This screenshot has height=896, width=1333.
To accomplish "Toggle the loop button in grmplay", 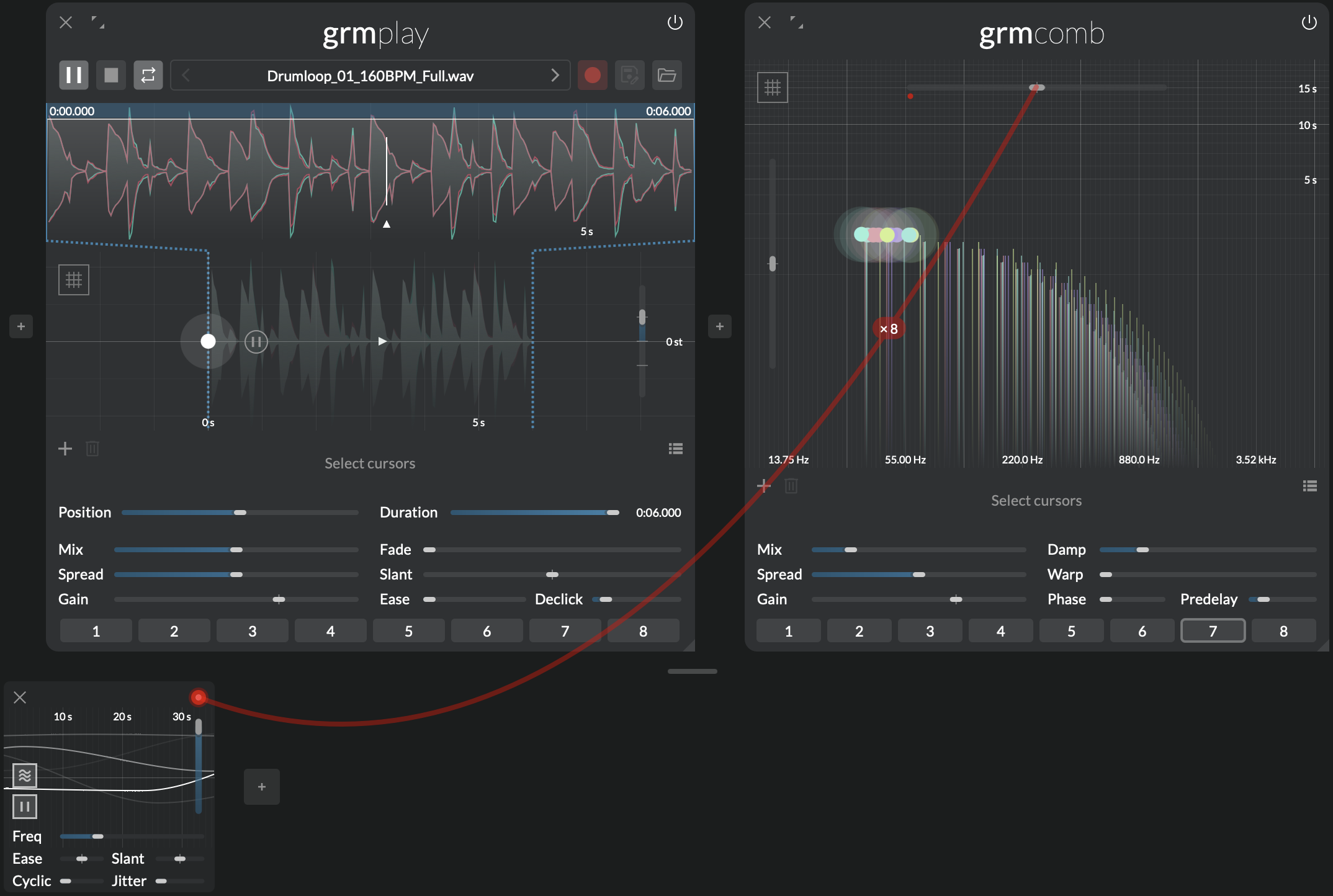I will 148,75.
